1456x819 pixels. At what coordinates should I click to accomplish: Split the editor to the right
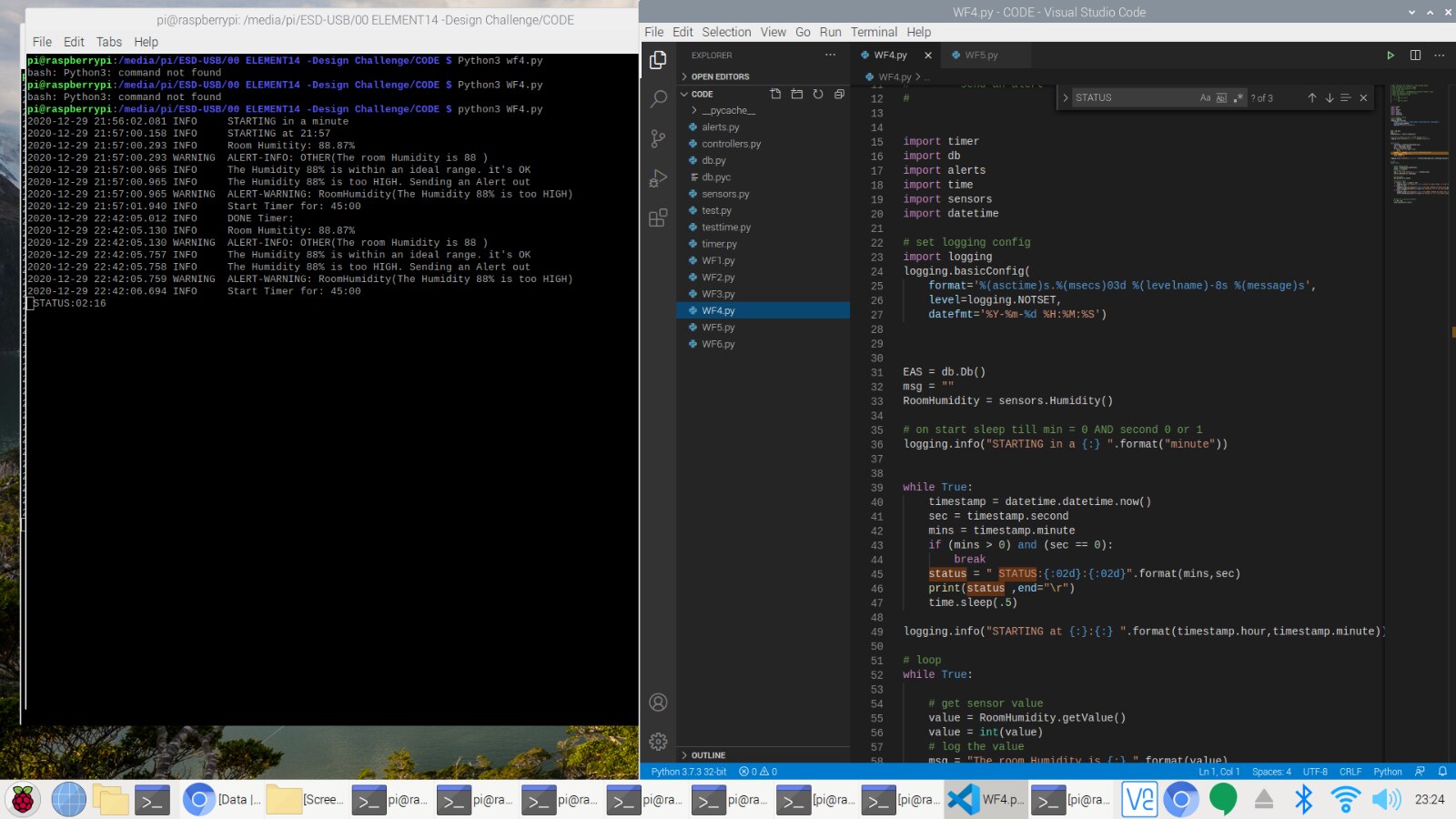(x=1415, y=56)
